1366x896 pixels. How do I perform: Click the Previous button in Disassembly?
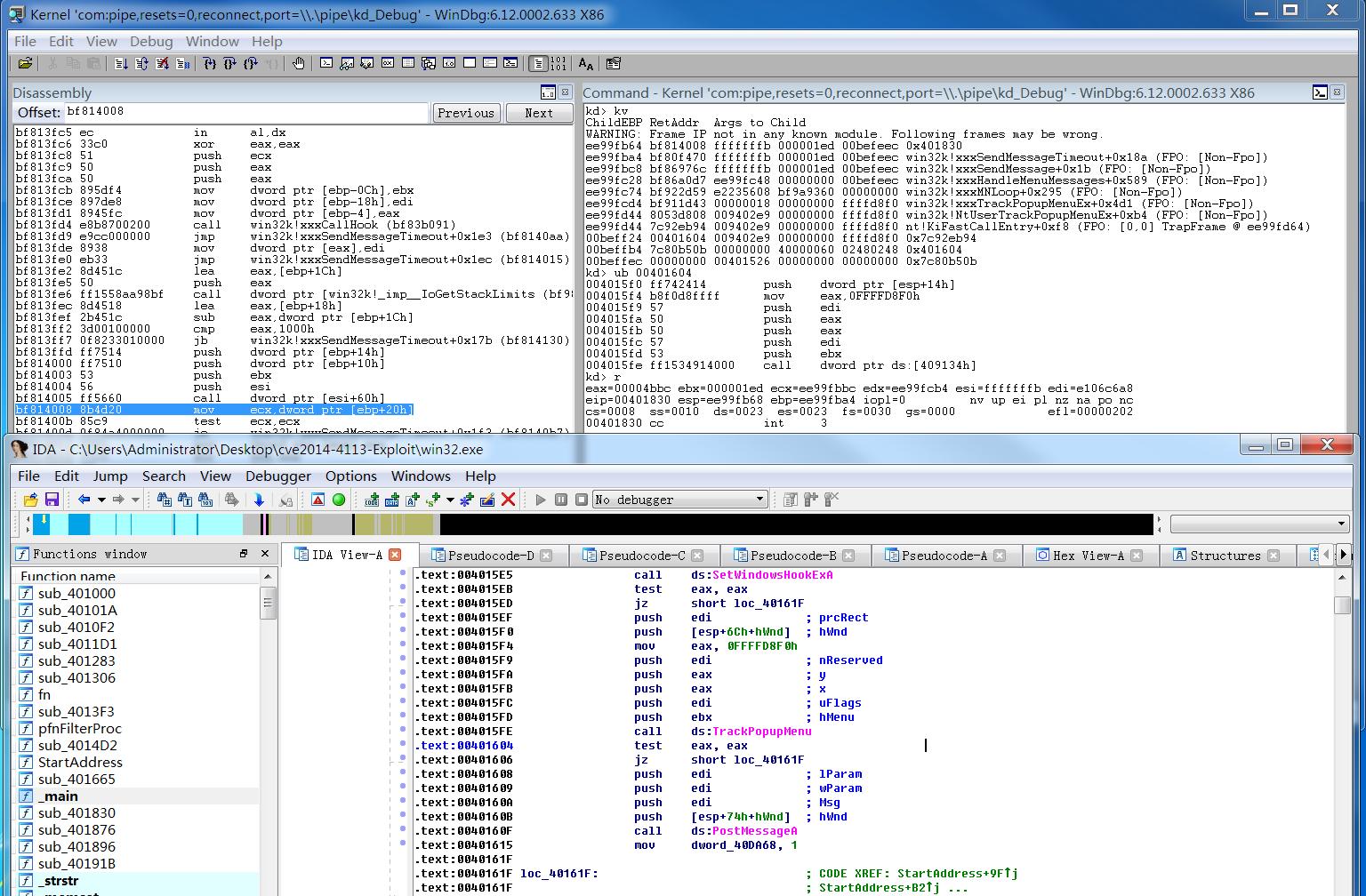tap(466, 113)
